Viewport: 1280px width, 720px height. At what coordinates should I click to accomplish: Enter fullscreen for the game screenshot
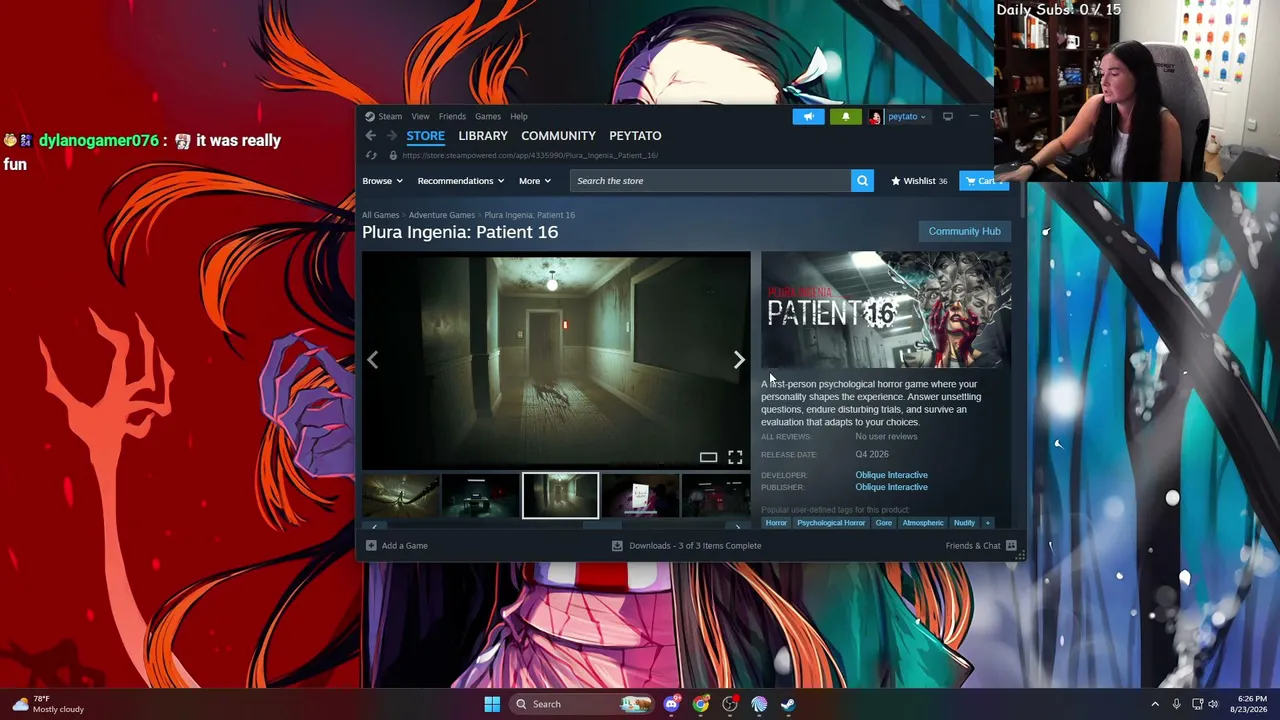pyautogui.click(x=735, y=457)
